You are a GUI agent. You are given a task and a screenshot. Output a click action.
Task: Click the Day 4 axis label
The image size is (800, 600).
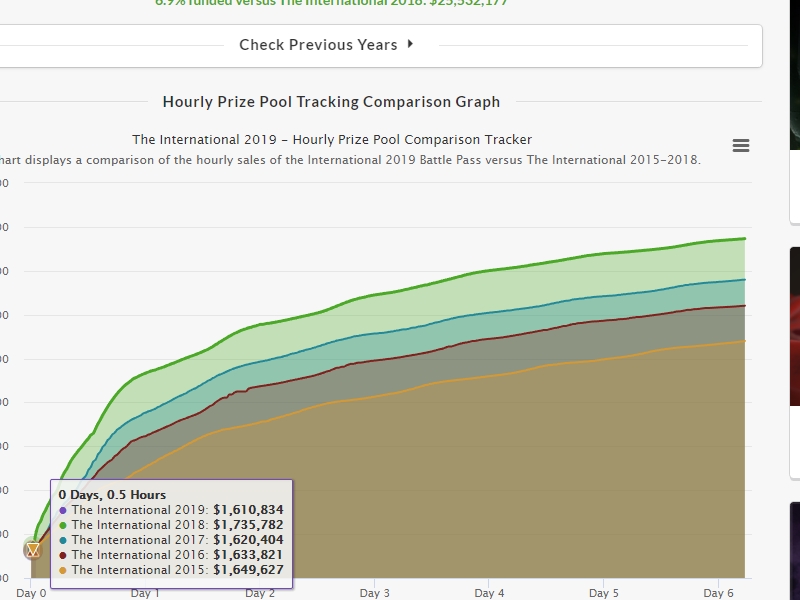[x=489, y=593]
